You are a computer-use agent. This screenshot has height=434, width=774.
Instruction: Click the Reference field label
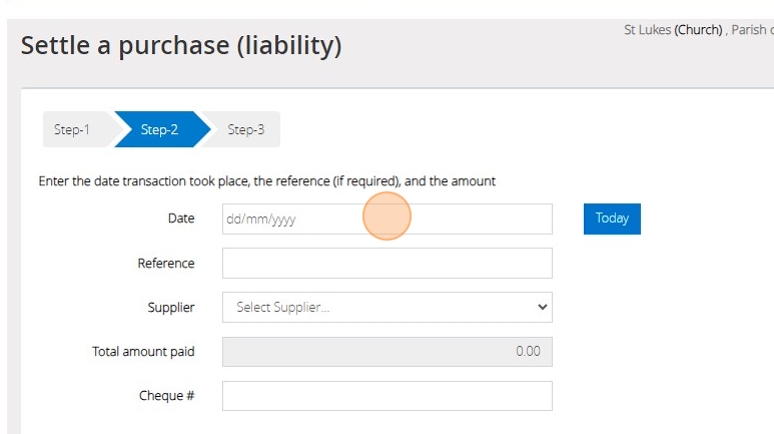pos(166,263)
